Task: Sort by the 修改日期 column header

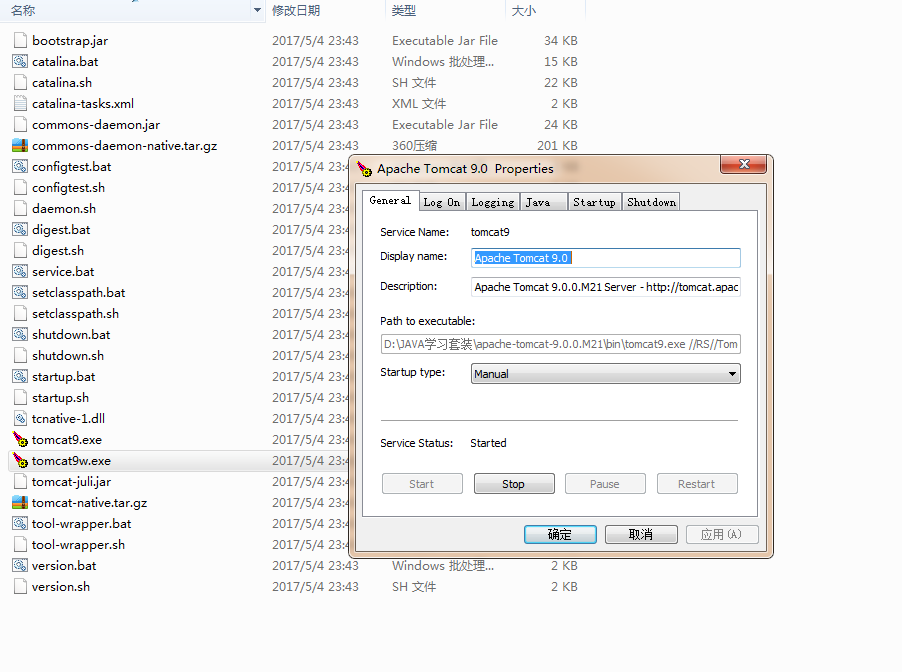Action: pyautogui.click(x=296, y=10)
